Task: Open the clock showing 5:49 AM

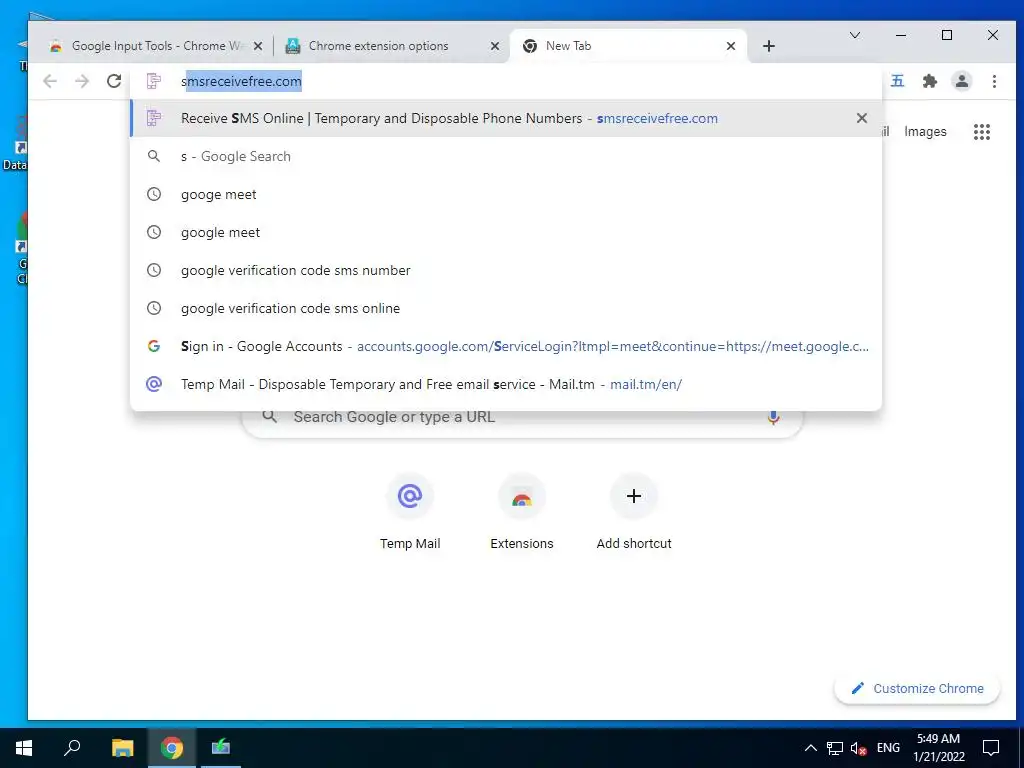Action: pos(938,748)
